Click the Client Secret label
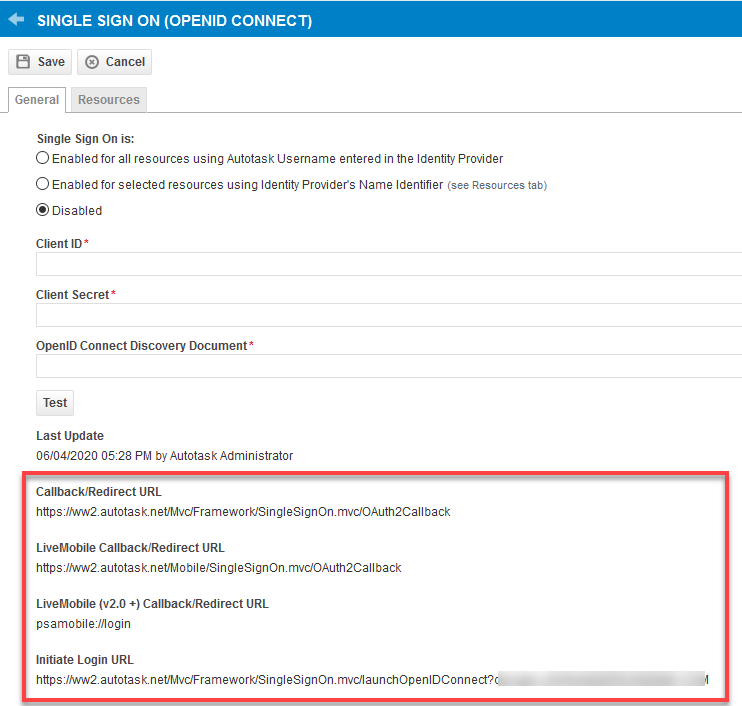 [73, 295]
